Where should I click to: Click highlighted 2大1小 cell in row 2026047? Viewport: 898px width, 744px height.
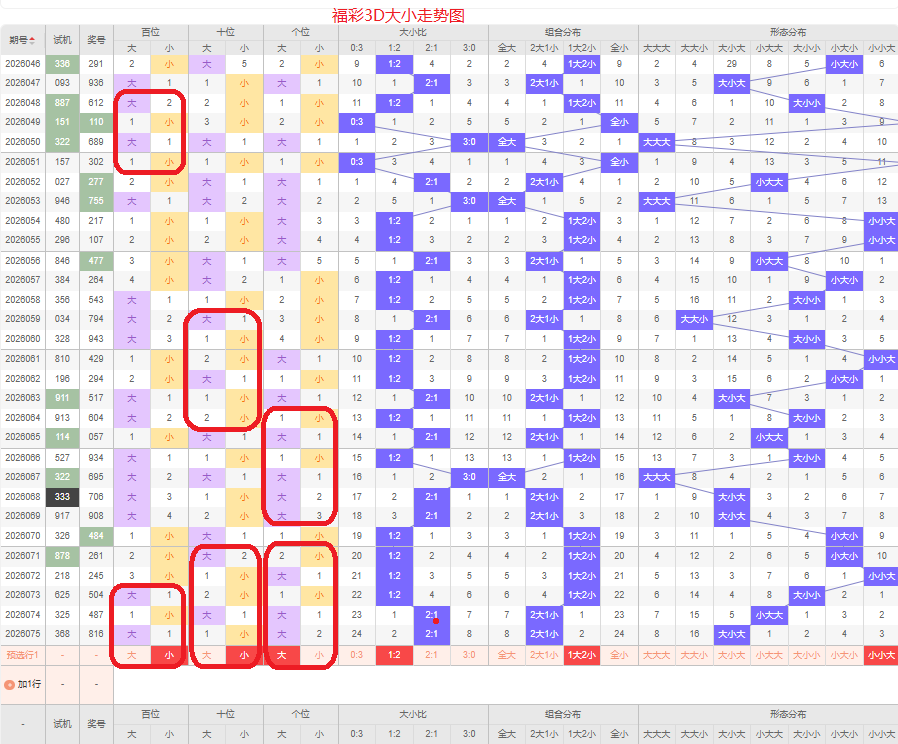[544, 83]
